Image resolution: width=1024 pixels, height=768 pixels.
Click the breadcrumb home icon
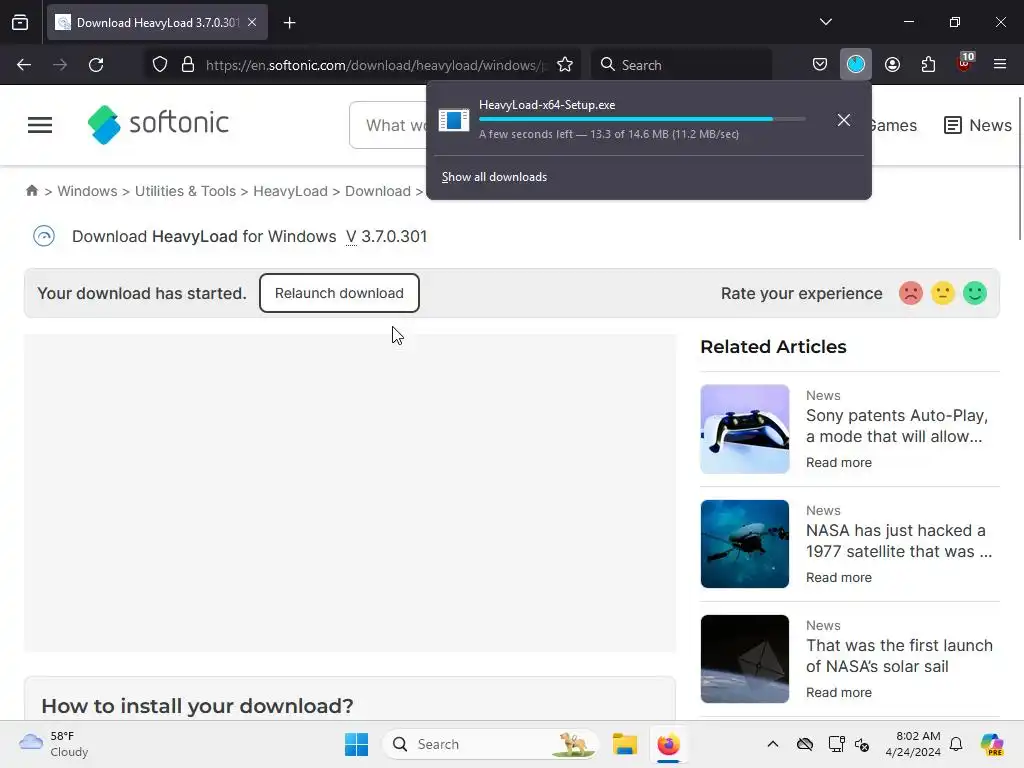[32, 191]
